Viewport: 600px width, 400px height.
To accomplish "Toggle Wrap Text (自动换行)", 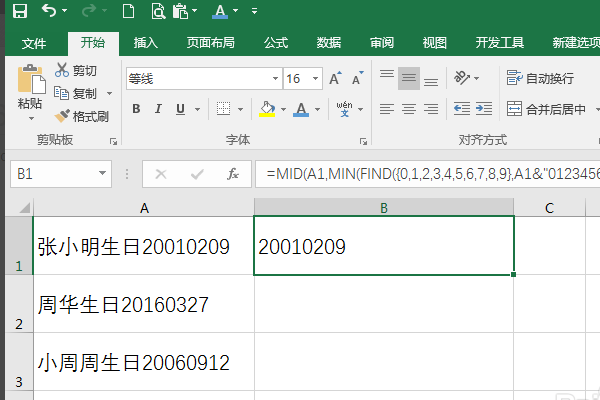I will click(540, 78).
